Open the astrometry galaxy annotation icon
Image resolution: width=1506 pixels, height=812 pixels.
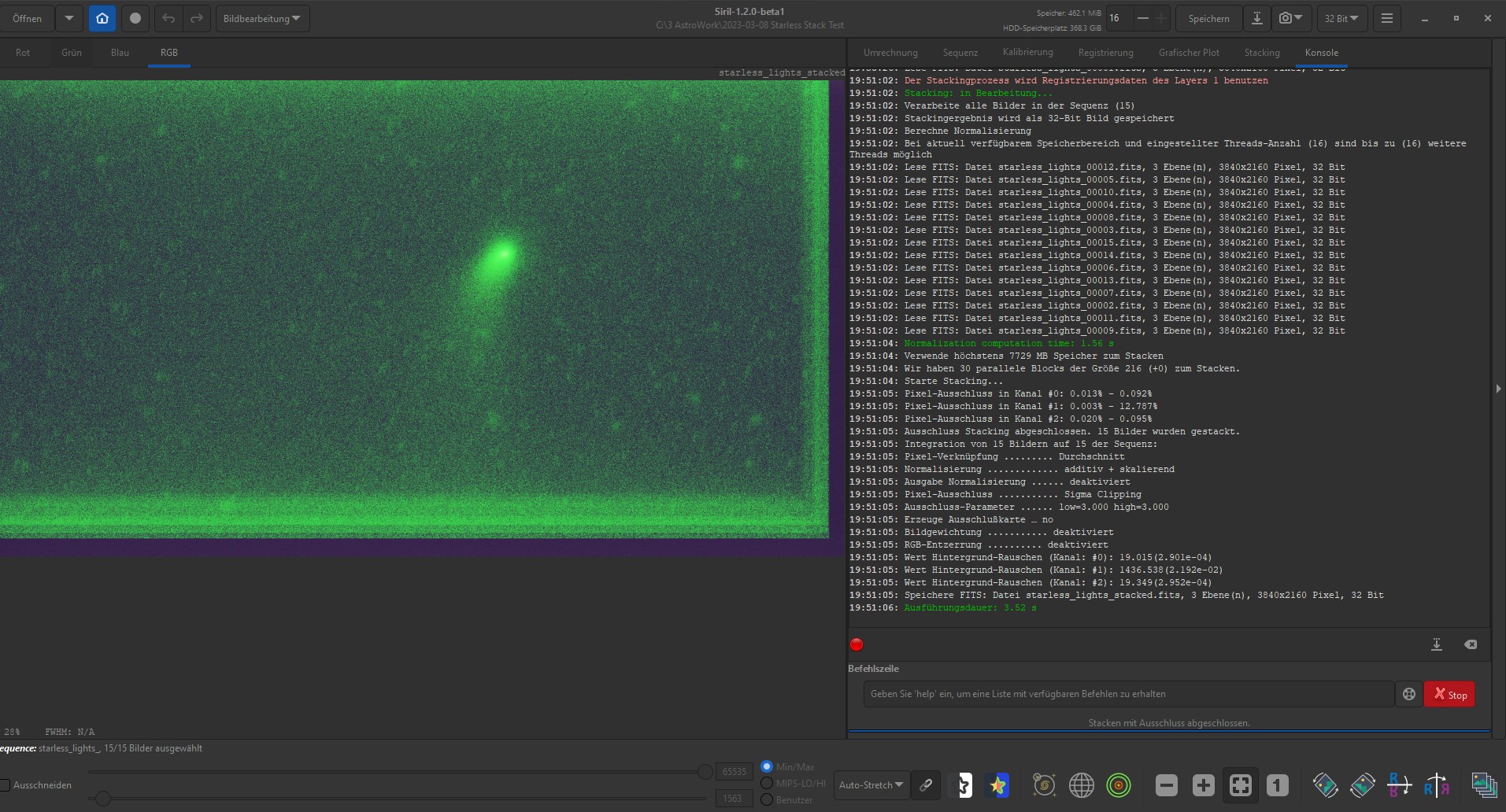1044,784
